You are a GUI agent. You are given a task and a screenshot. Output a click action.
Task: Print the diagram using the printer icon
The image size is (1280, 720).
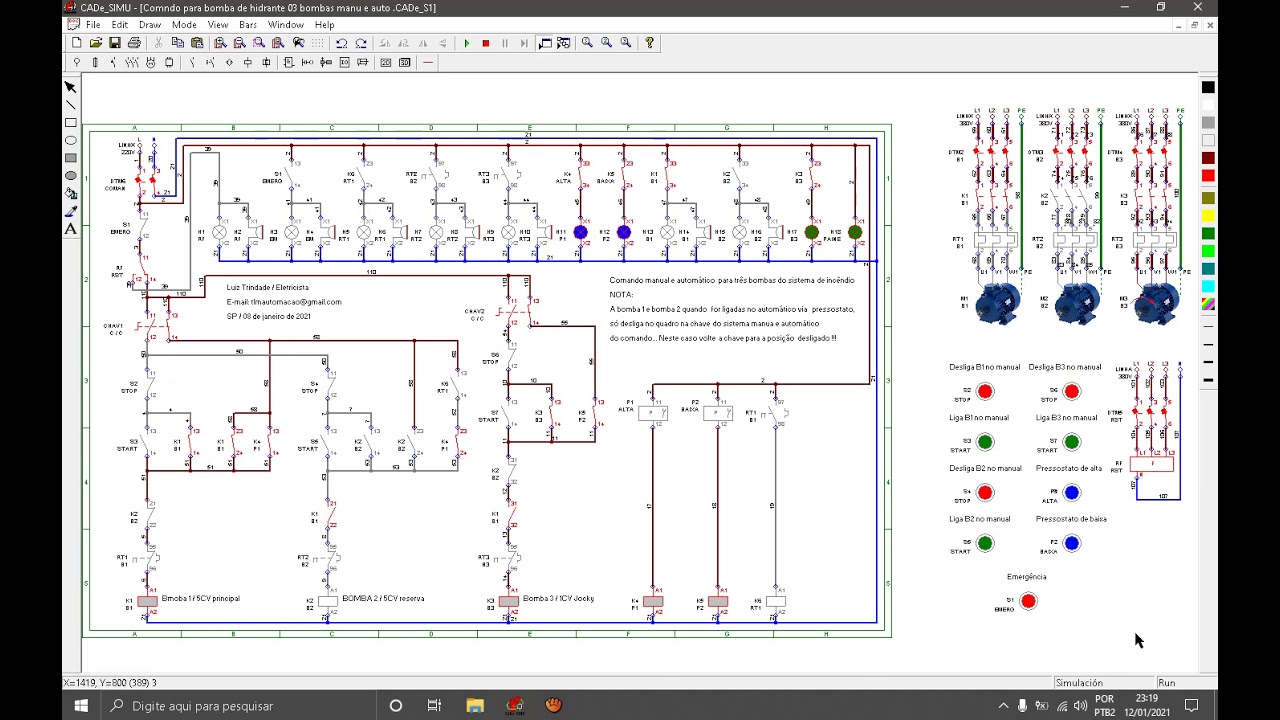(x=134, y=43)
